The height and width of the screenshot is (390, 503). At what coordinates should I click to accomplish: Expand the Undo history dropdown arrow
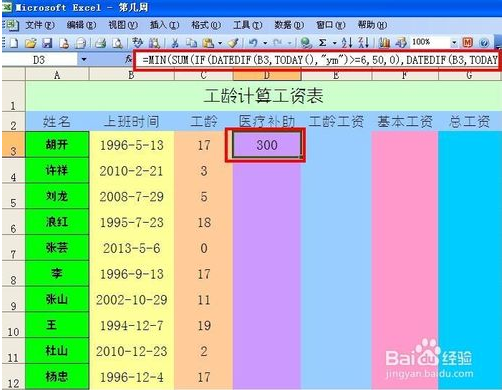(265, 43)
